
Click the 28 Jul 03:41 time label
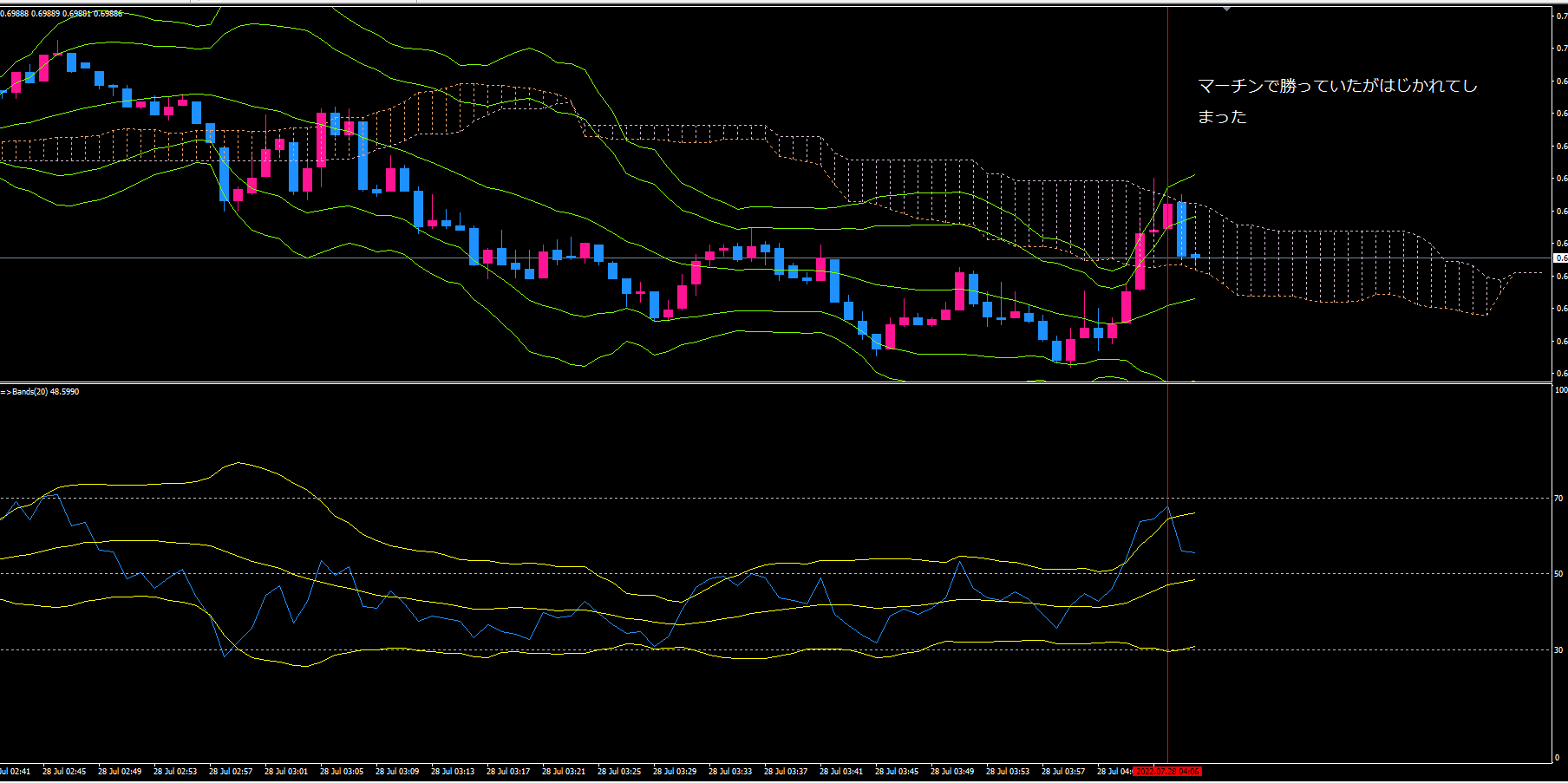(x=841, y=771)
